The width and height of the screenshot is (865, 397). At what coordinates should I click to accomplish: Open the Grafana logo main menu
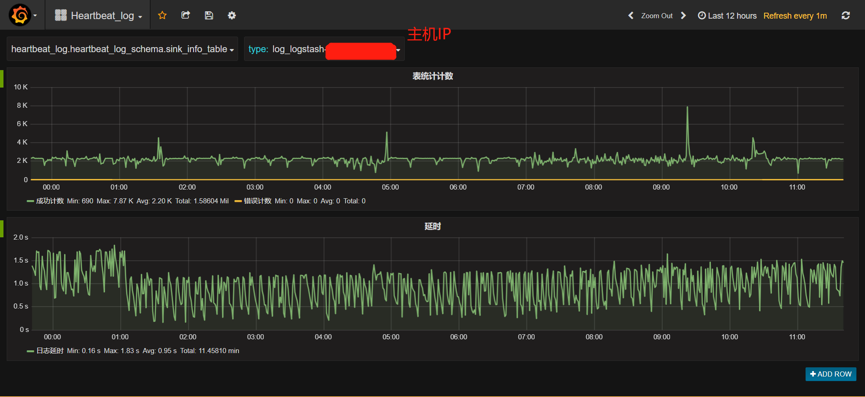[23, 15]
